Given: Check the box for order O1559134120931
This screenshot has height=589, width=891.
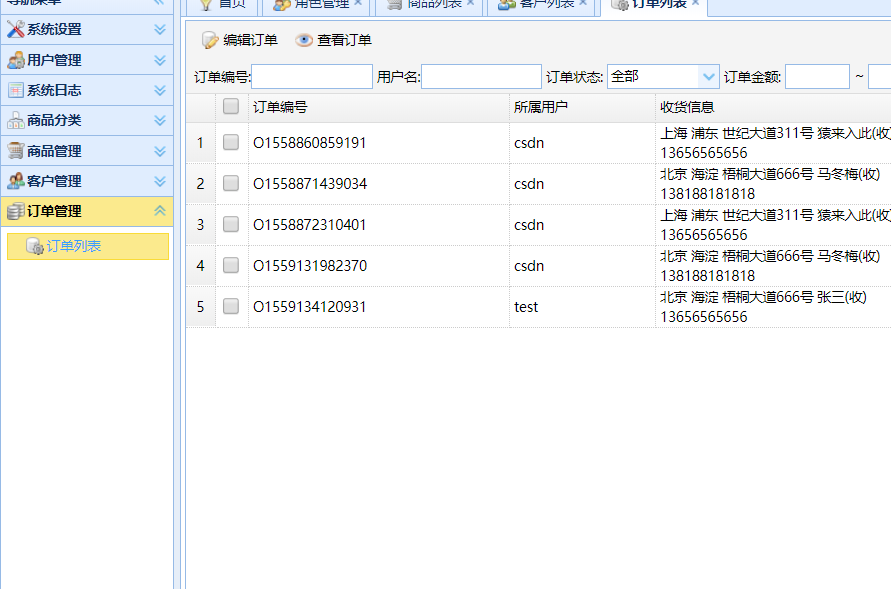Looking at the screenshot, I should [x=228, y=307].
